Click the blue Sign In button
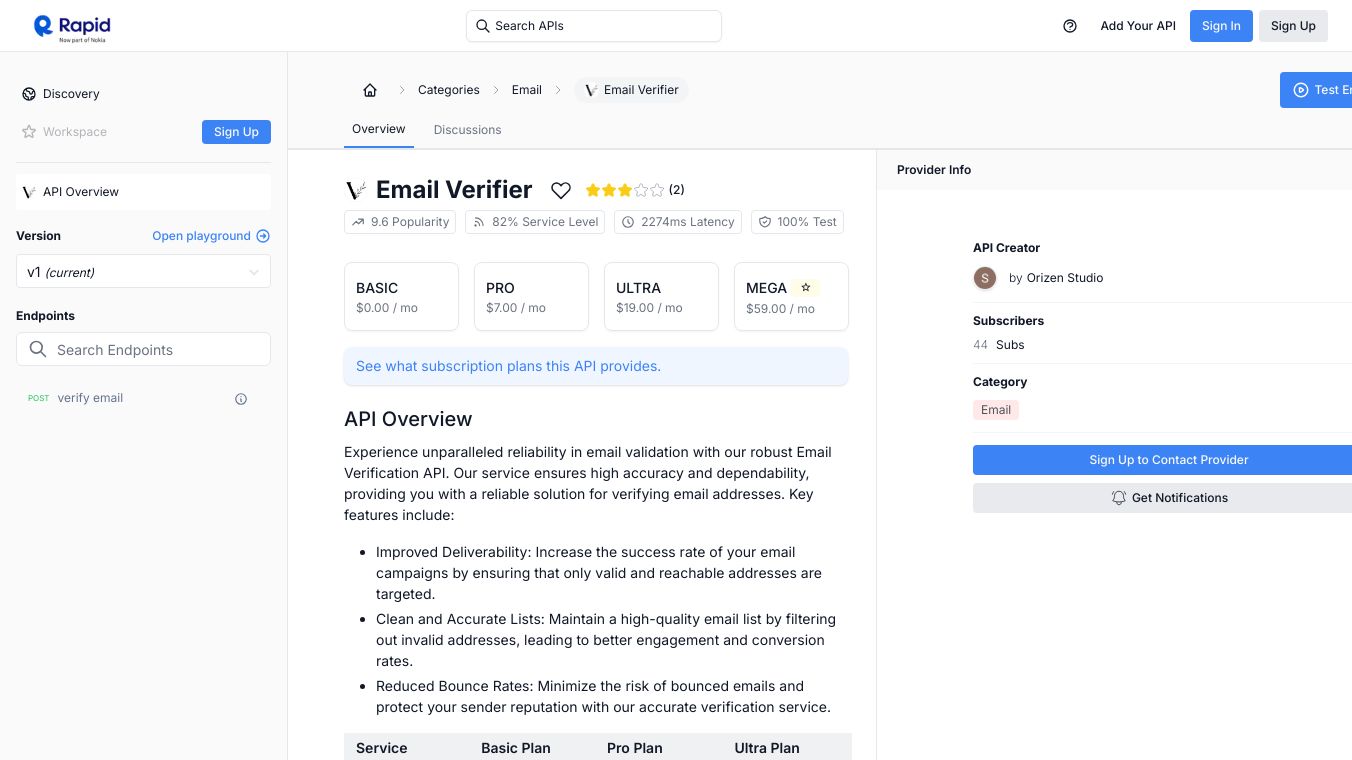Screen dimensions: 1352x760 pos(1221,26)
